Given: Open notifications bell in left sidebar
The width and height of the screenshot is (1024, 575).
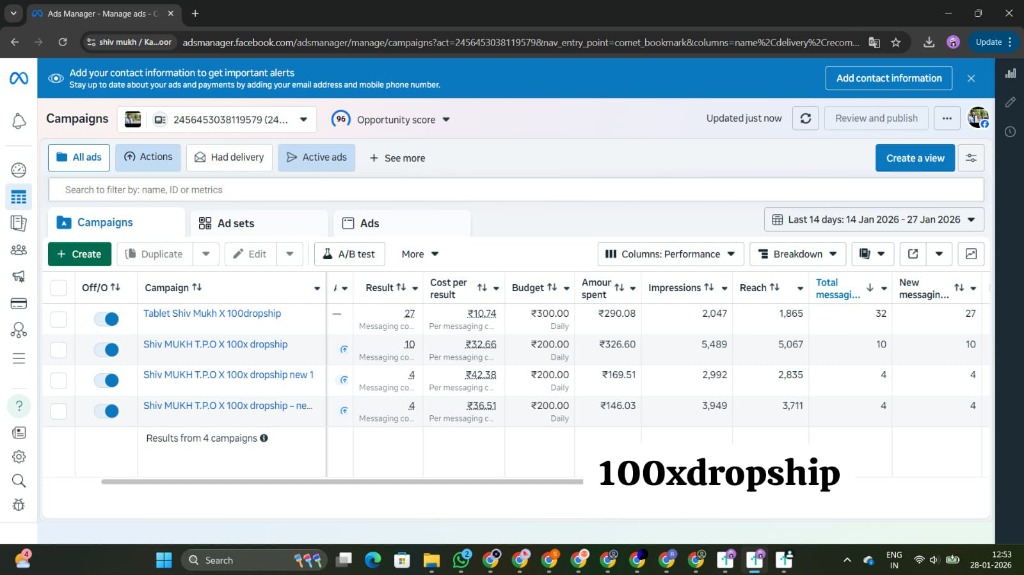Looking at the screenshot, I should [x=18, y=121].
